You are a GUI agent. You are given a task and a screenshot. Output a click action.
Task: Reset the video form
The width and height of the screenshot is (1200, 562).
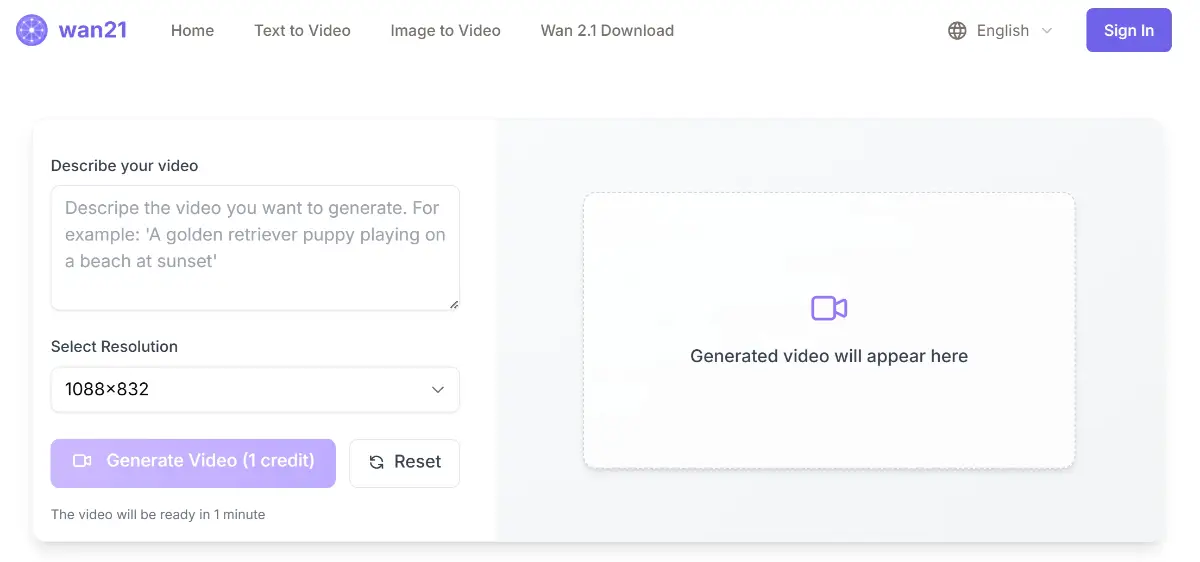pos(404,462)
